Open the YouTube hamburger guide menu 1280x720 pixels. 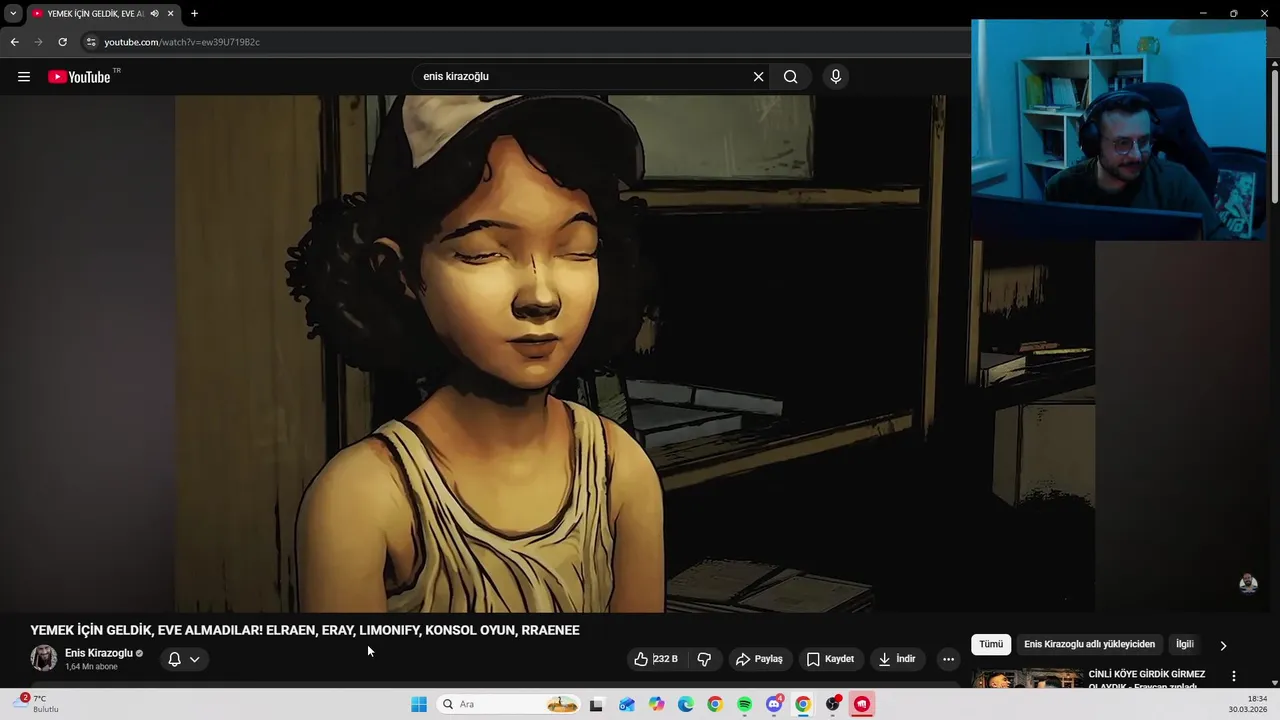pos(24,77)
